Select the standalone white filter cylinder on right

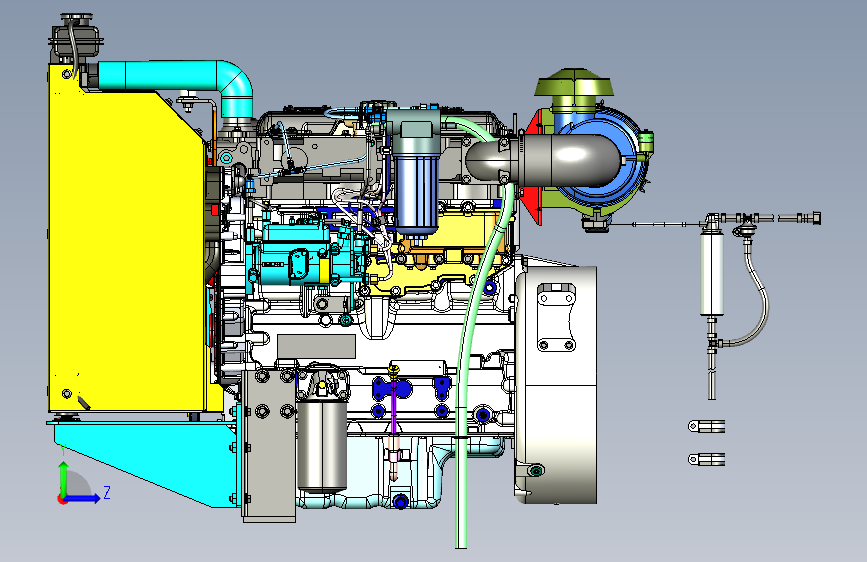point(712,274)
